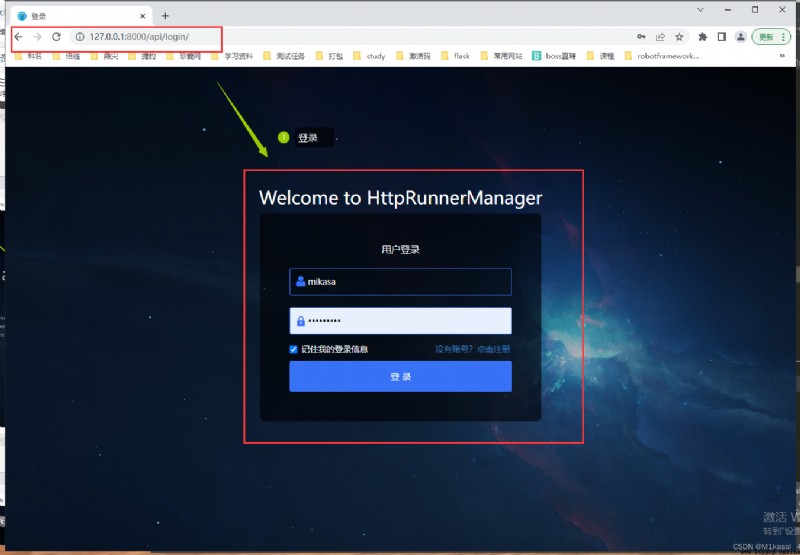
Task: Open saved passwords key icon
Action: point(641,37)
